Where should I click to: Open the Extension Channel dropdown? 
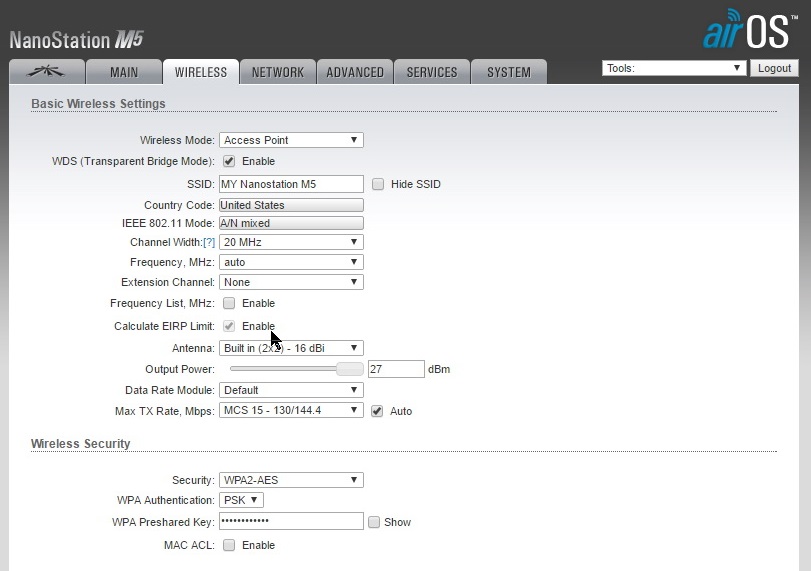pos(291,282)
